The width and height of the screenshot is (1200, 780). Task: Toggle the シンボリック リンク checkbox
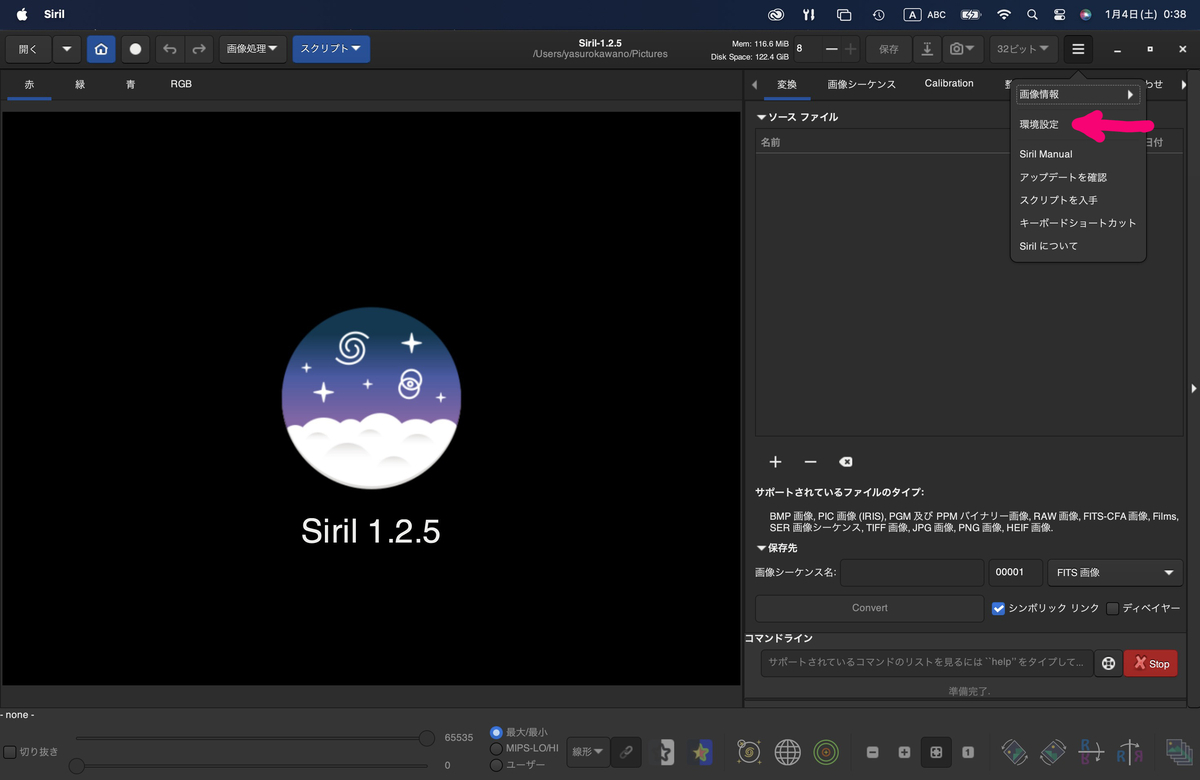tap(998, 608)
